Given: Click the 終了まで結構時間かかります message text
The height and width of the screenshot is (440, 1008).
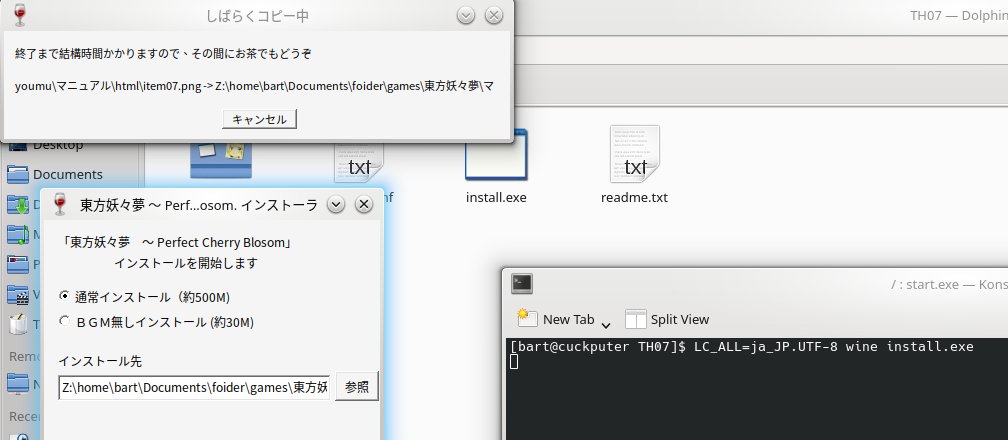Looking at the screenshot, I should (x=163, y=53).
